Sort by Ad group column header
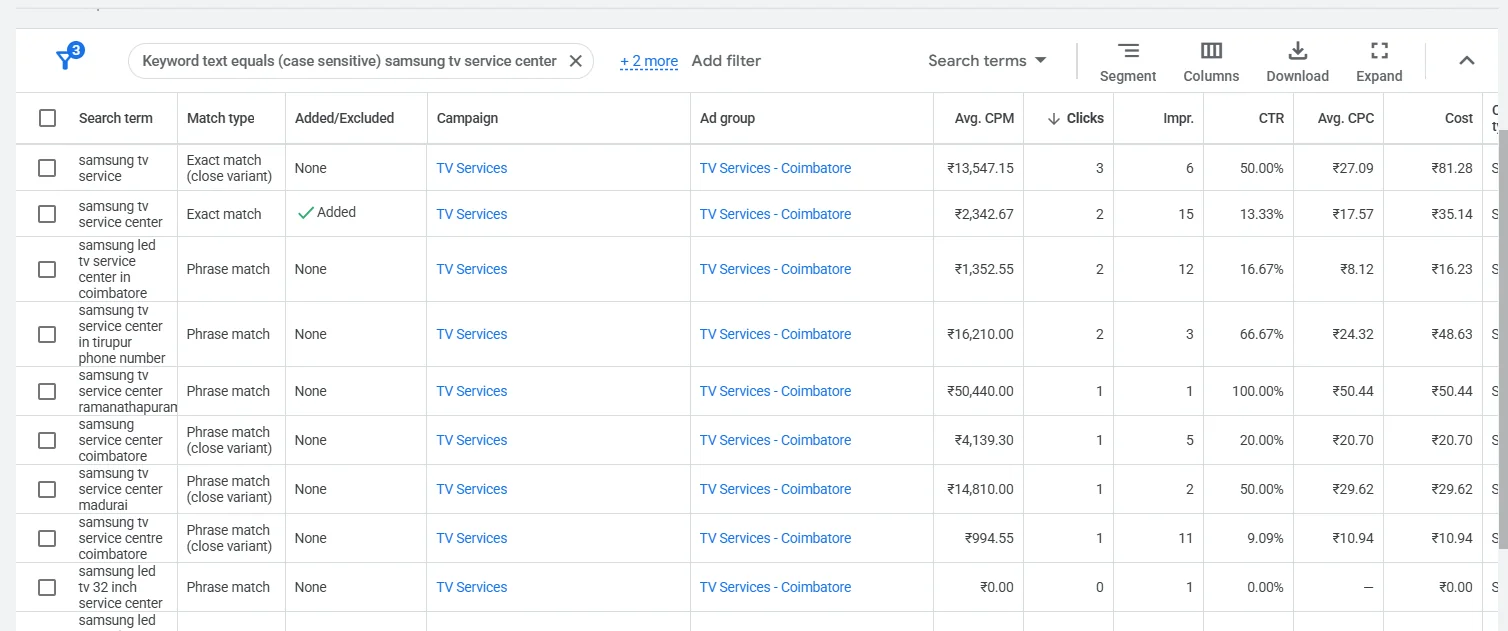This screenshot has height=631, width=1508. tap(727, 118)
